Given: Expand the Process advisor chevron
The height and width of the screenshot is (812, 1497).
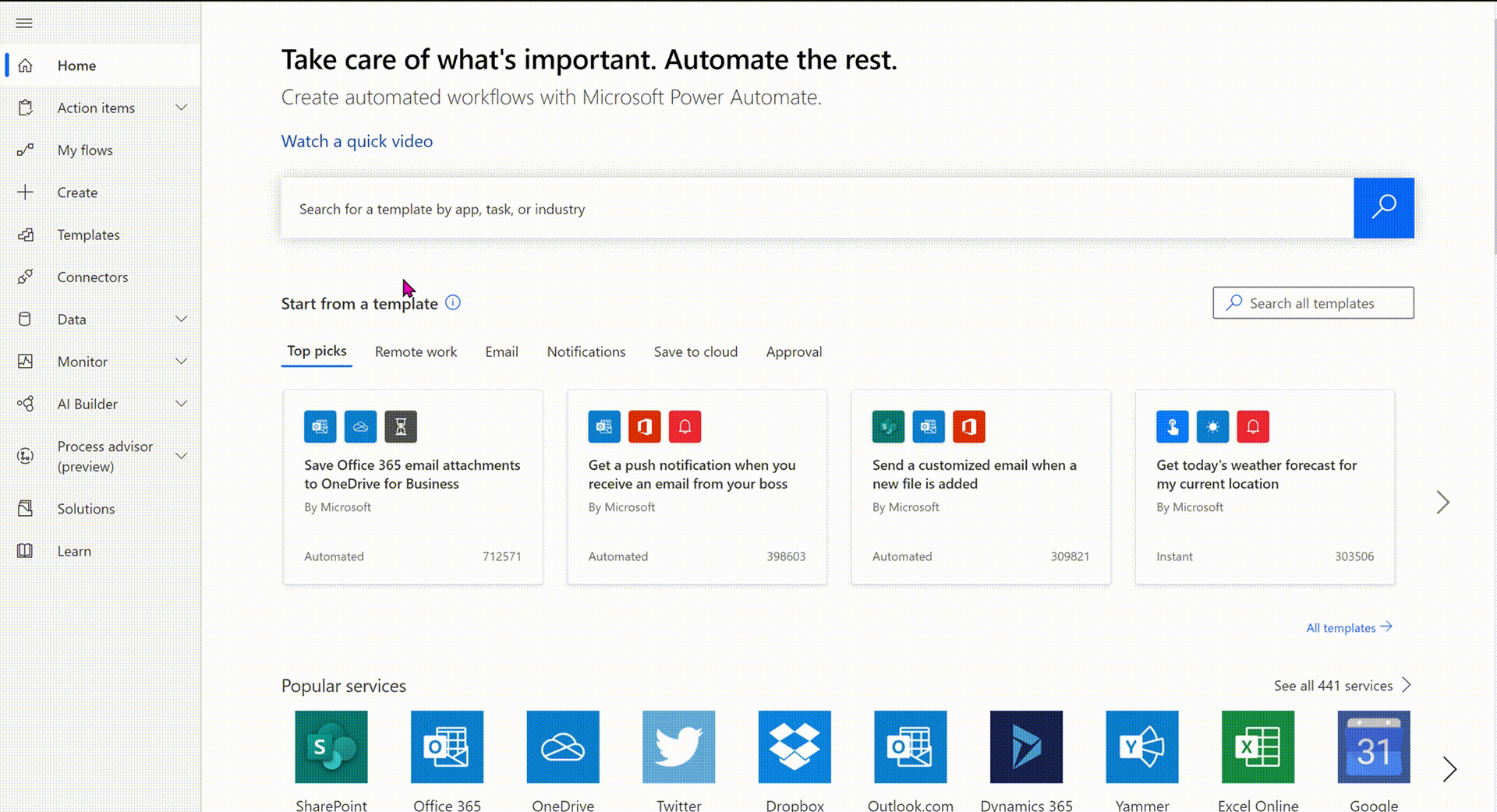Looking at the screenshot, I should [182, 456].
